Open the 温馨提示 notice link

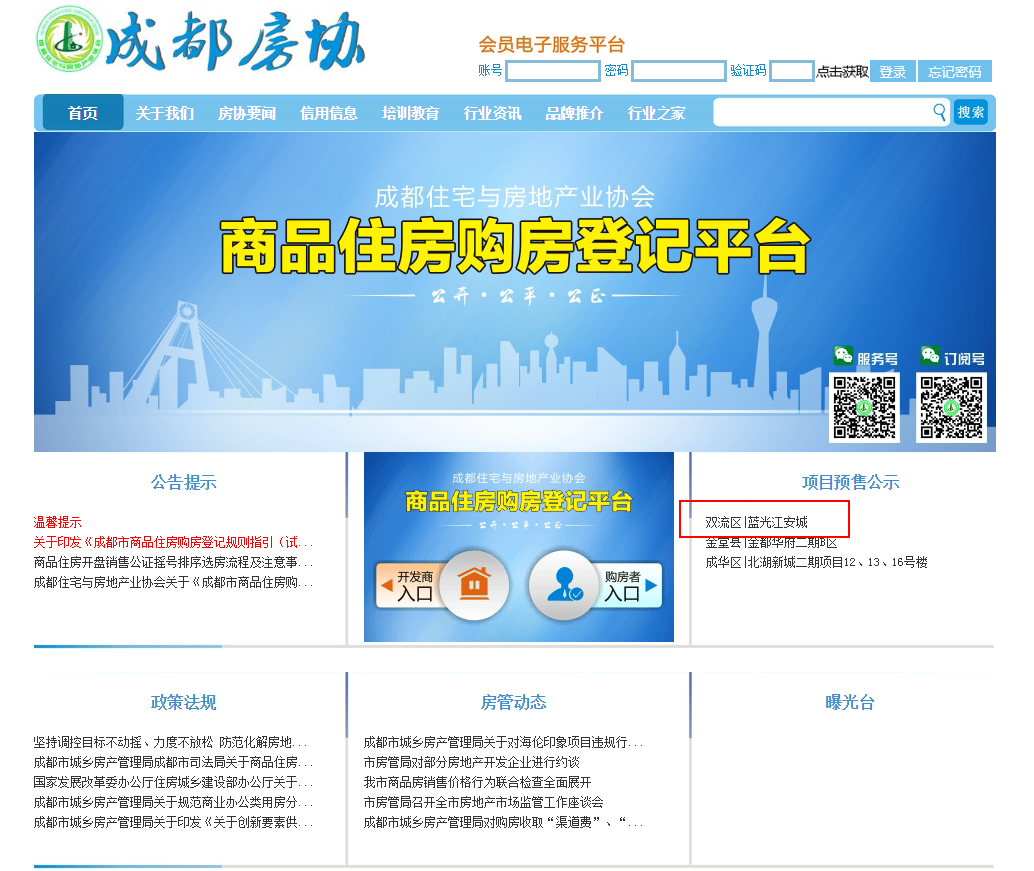[x=57, y=522]
